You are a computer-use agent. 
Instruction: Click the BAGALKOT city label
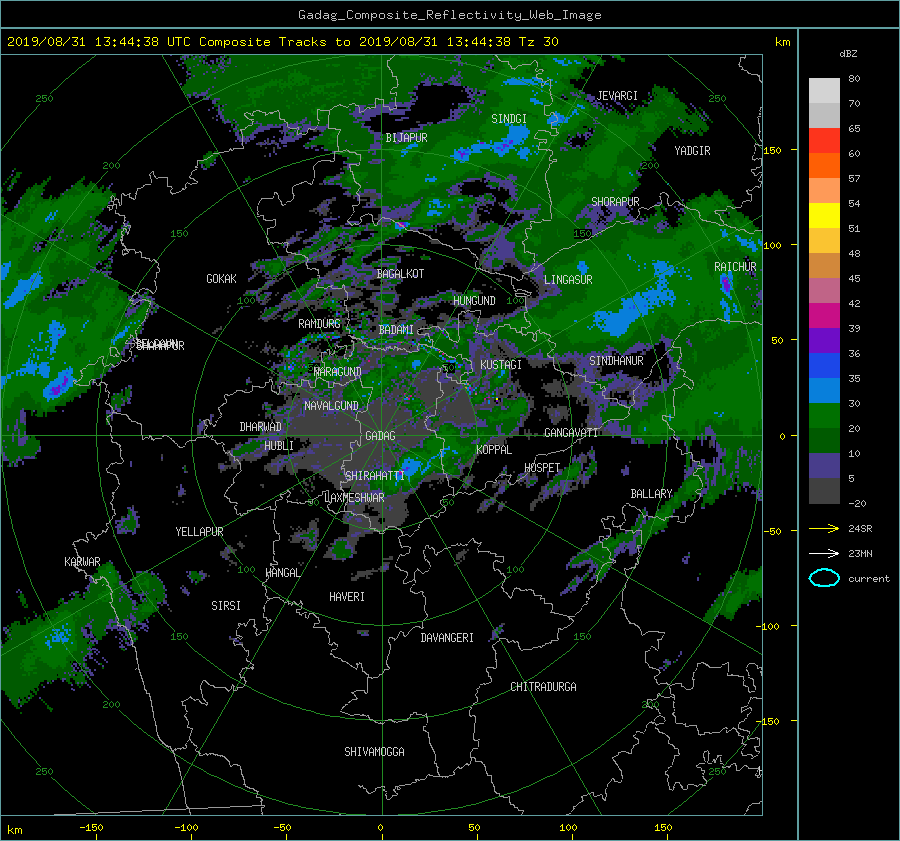point(400,274)
